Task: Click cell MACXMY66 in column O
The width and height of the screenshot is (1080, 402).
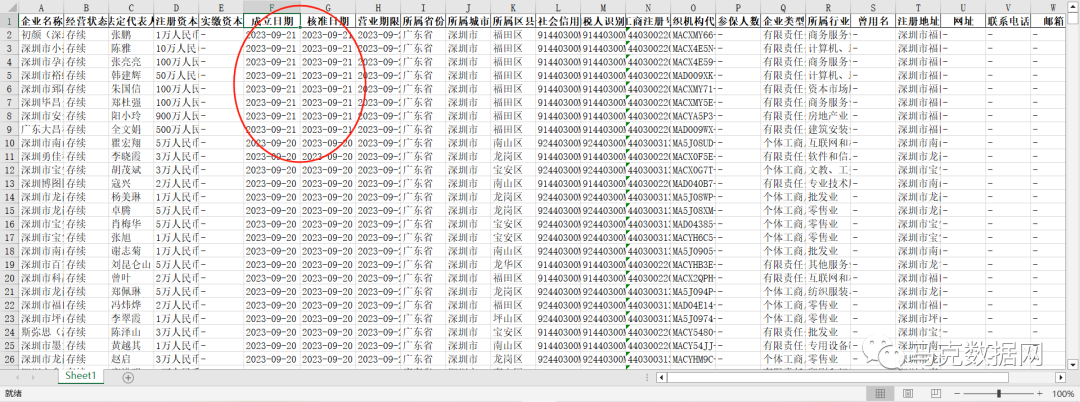Action: [x=692, y=34]
